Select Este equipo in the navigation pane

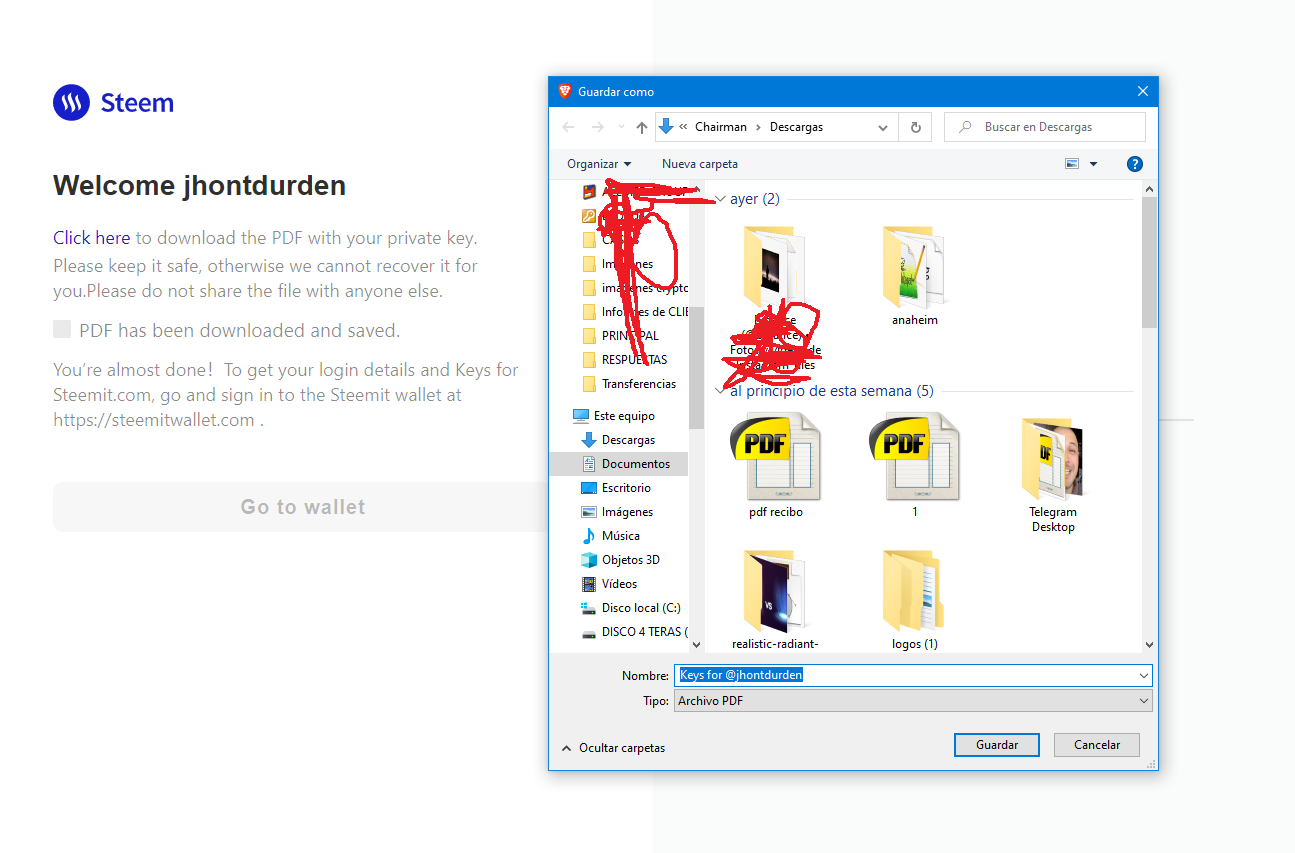(x=615, y=416)
